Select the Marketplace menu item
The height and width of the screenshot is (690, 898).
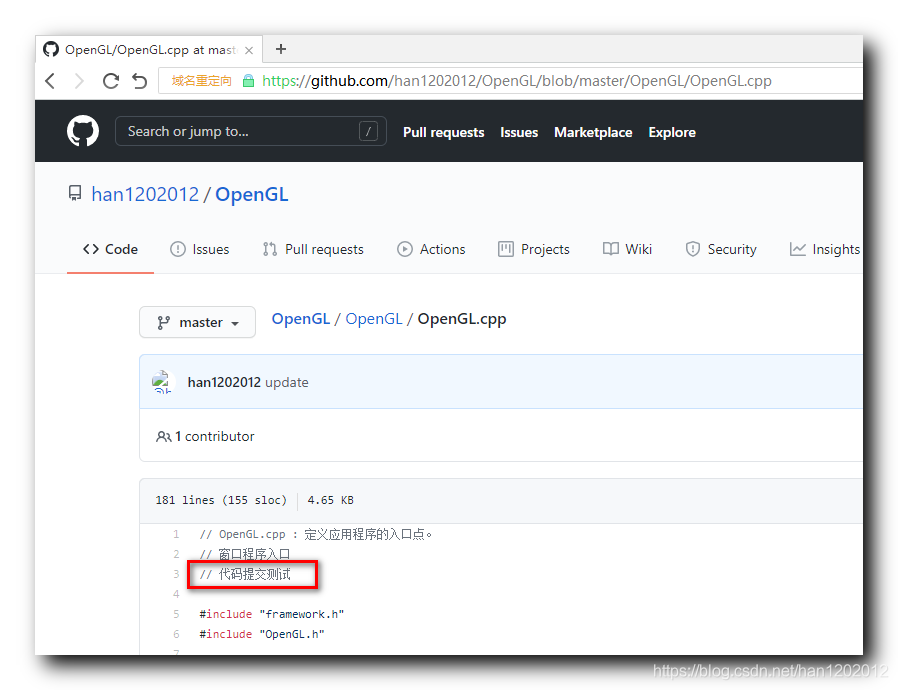[x=592, y=132]
